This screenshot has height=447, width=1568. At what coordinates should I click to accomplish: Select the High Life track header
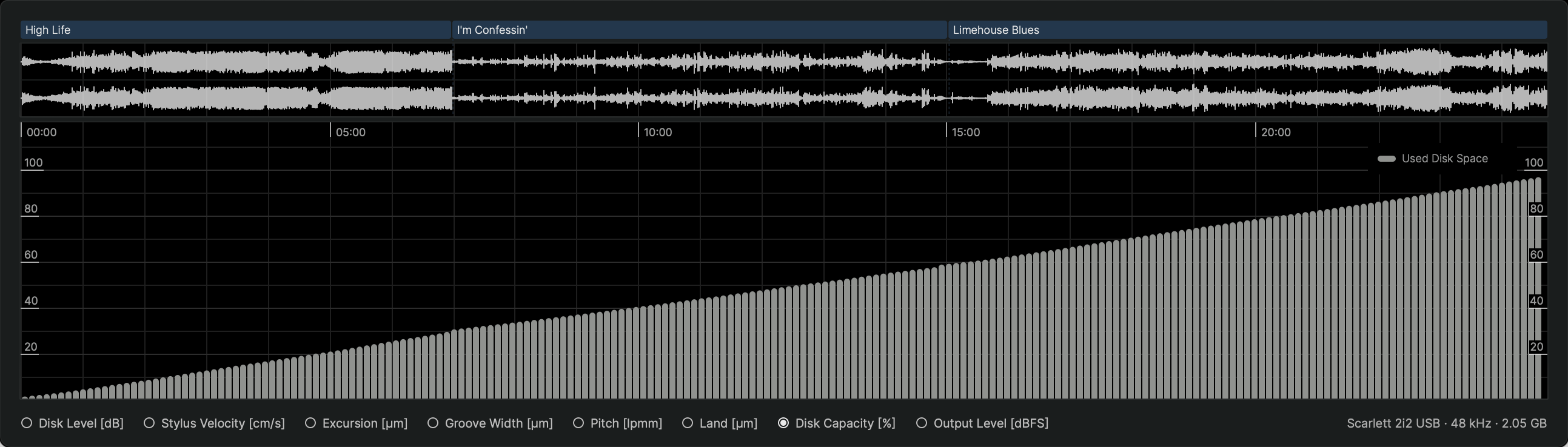pos(235,30)
